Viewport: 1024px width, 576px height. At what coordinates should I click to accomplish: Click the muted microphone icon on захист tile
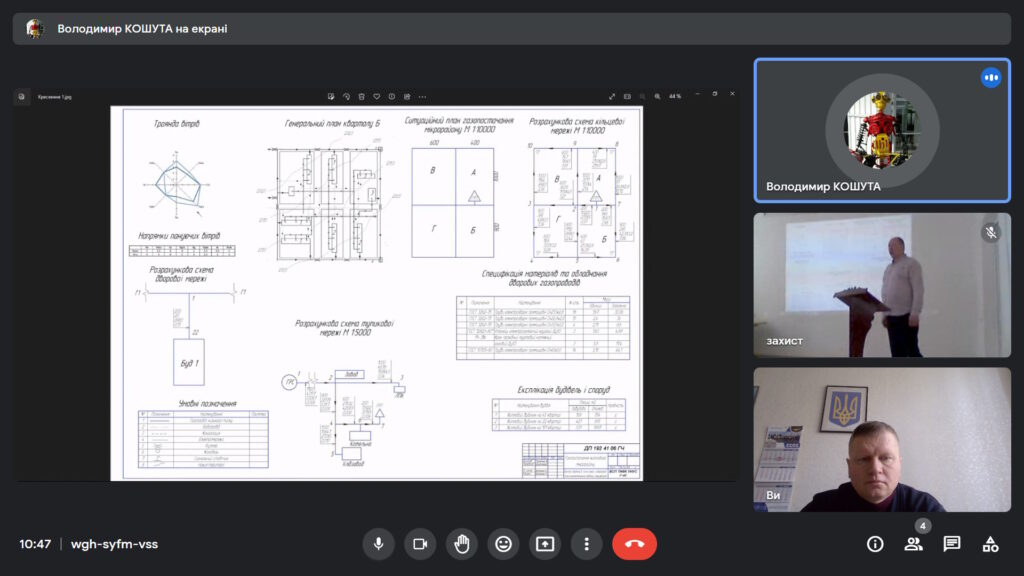pyautogui.click(x=991, y=232)
